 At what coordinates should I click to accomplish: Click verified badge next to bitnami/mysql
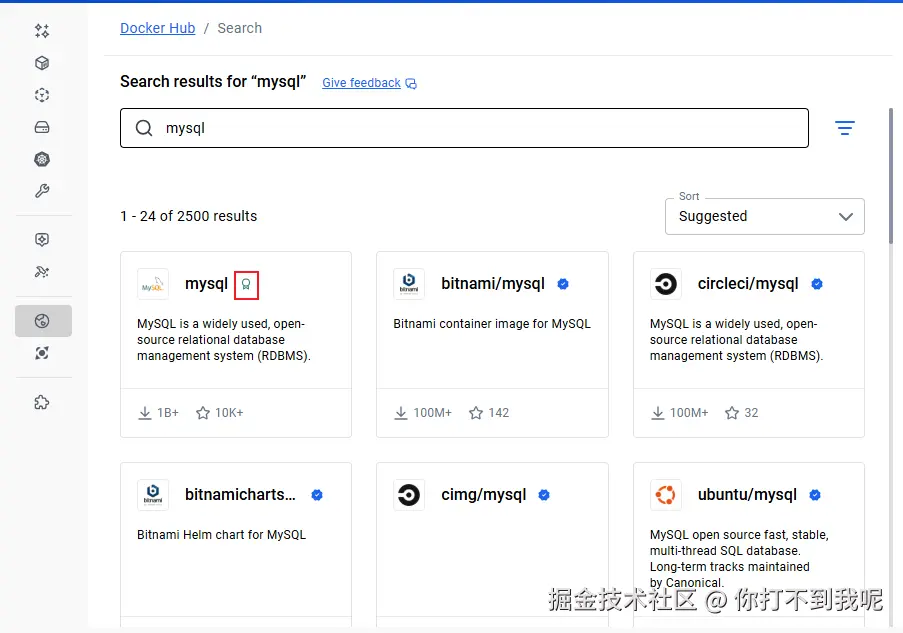pos(563,284)
